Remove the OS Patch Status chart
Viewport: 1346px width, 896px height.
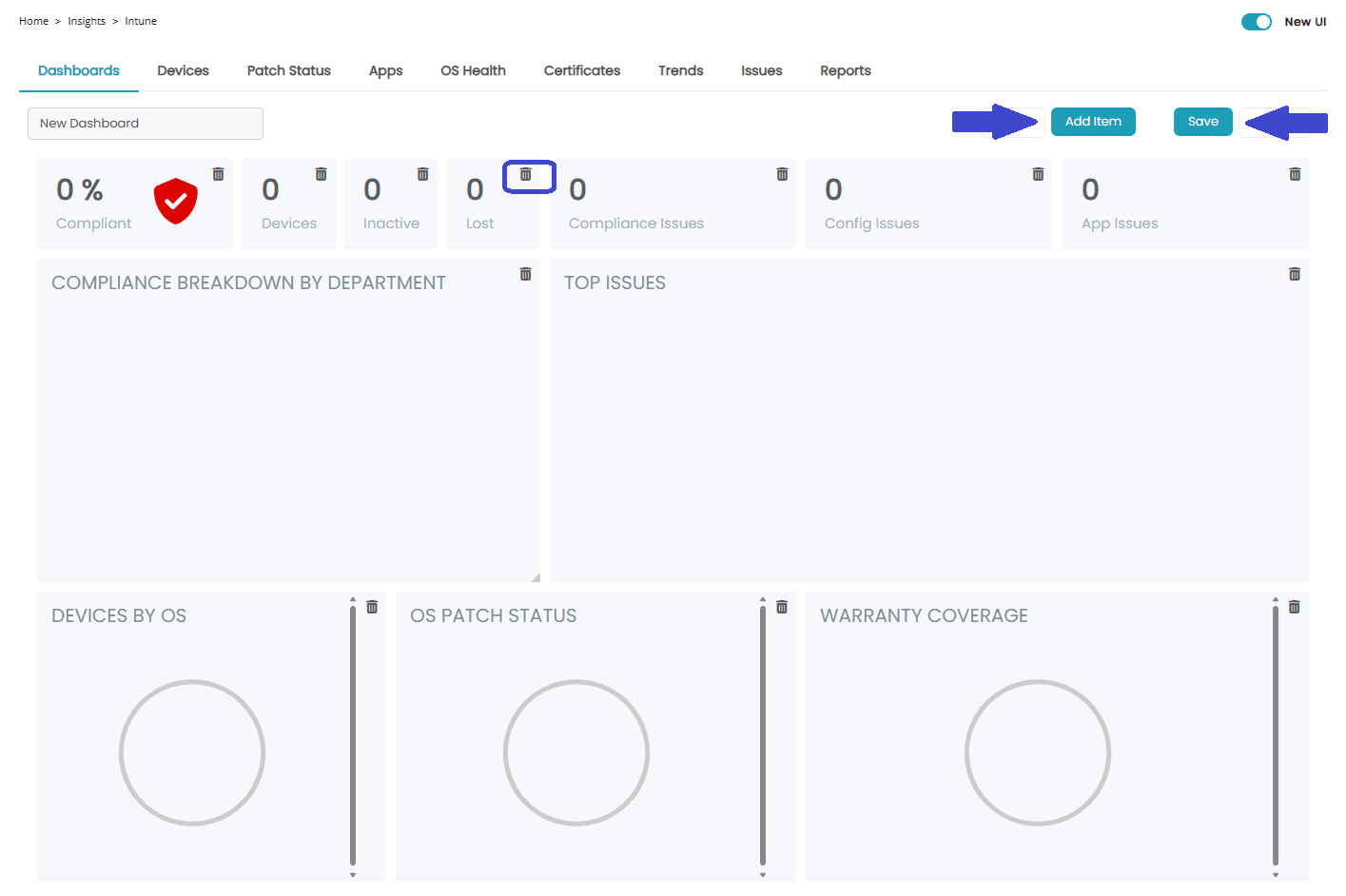coord(782,607)
